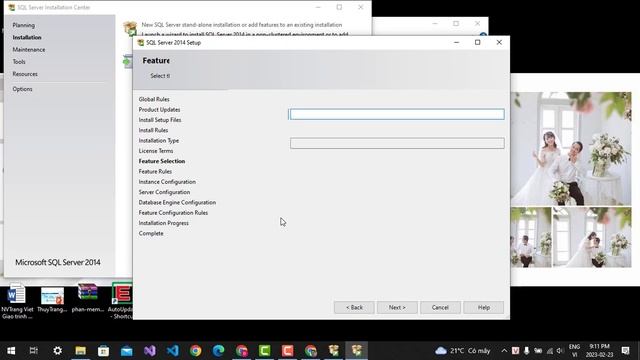Screen dimensions: 640x360
Task: Open the Mail app from the taskbar
Action: coord(127,351)
